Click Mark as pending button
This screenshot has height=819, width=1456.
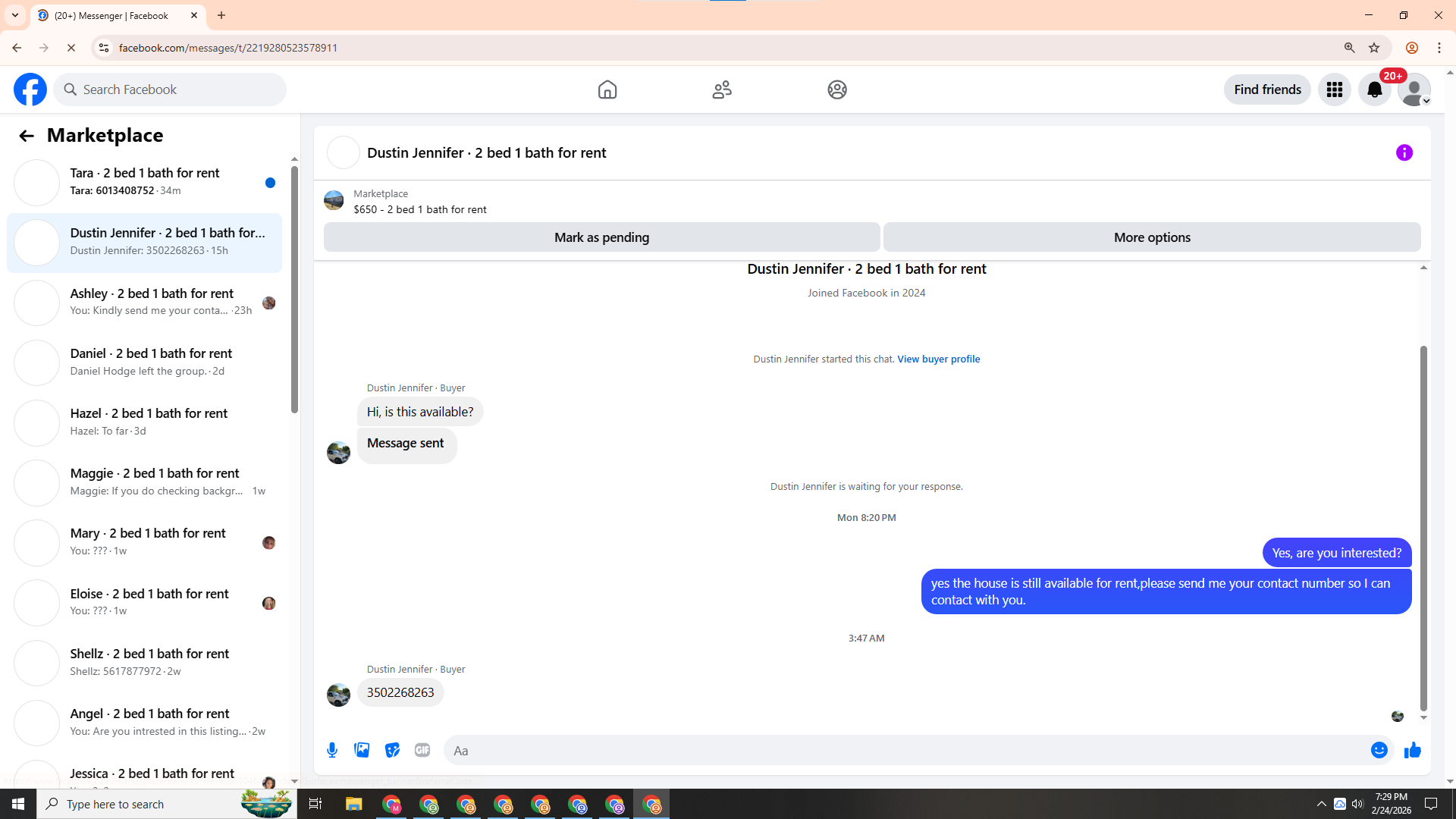pyautogui.click(x=601, y=237)
